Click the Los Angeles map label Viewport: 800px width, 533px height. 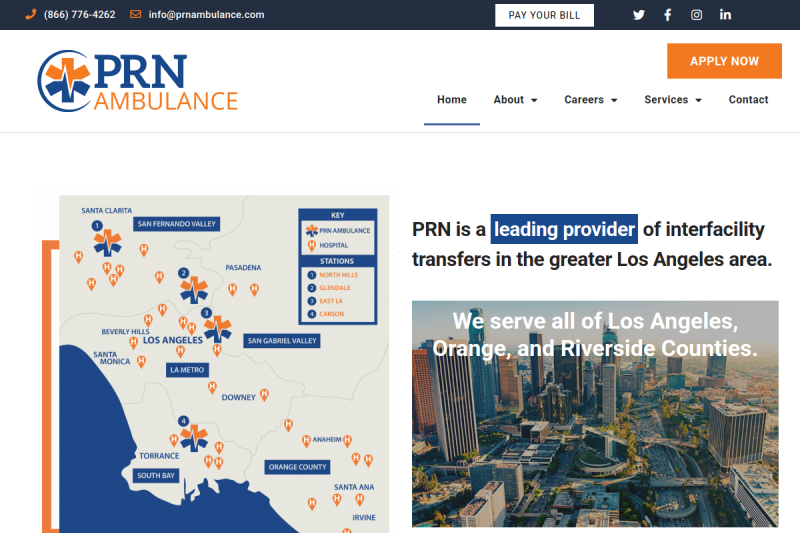coord(172,340)
